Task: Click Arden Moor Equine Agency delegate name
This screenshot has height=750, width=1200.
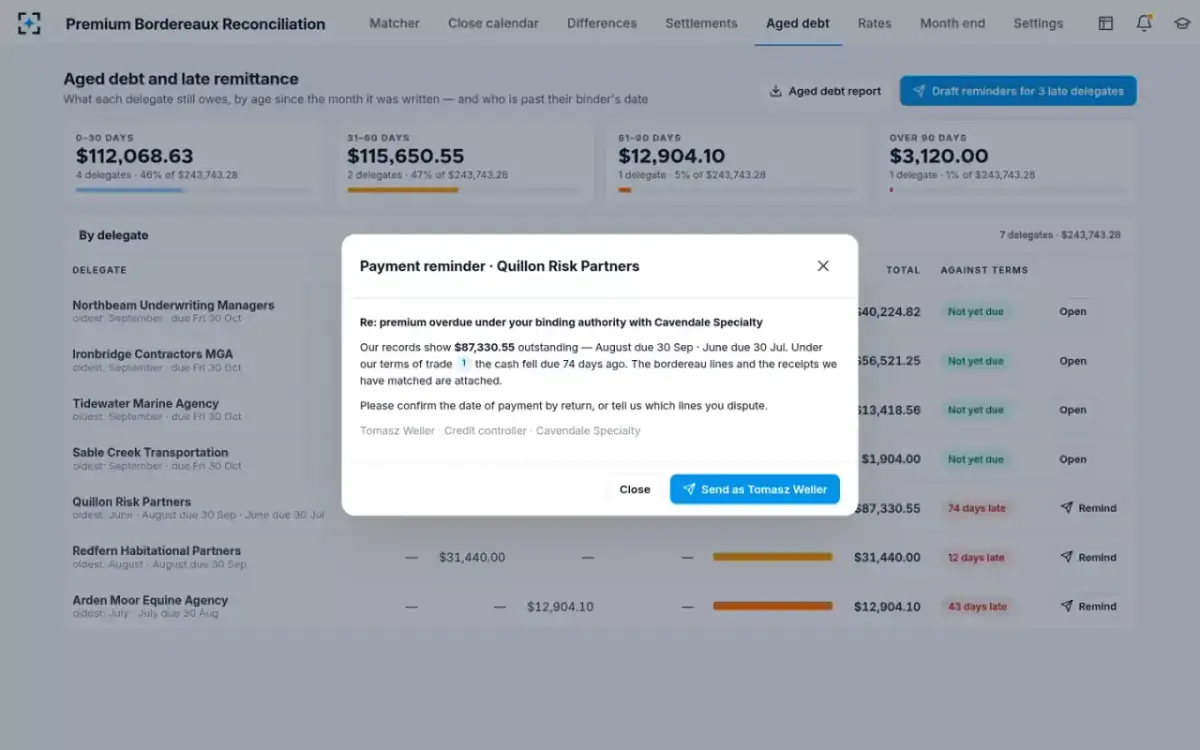Action: 150,600
